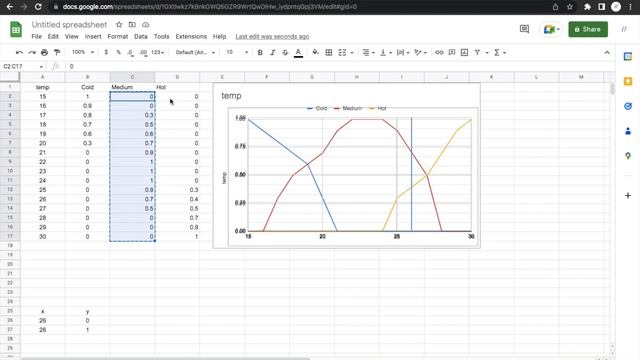
Task: Format as percent icon
Action: 118,52
